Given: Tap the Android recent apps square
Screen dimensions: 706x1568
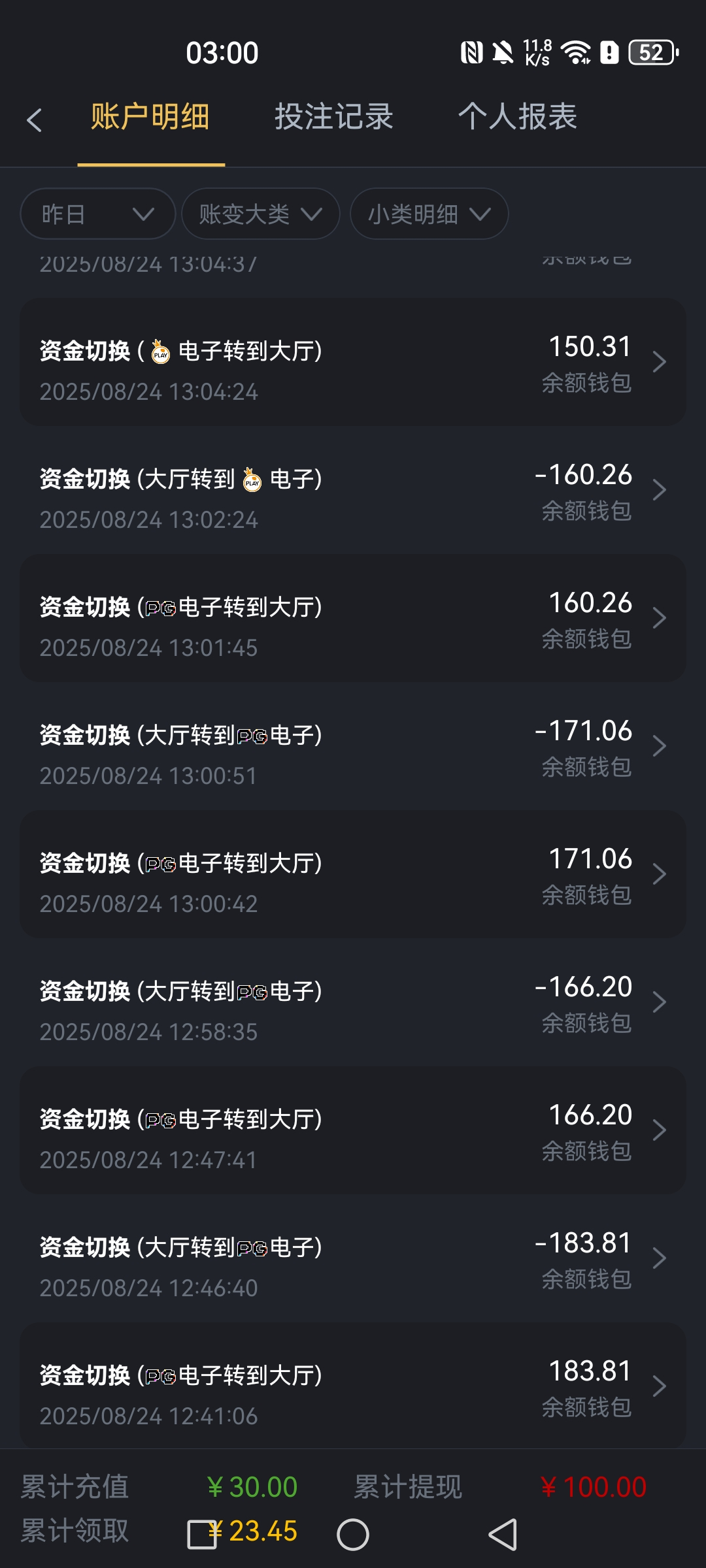Looking at the screenshot, I should 202,1534.
